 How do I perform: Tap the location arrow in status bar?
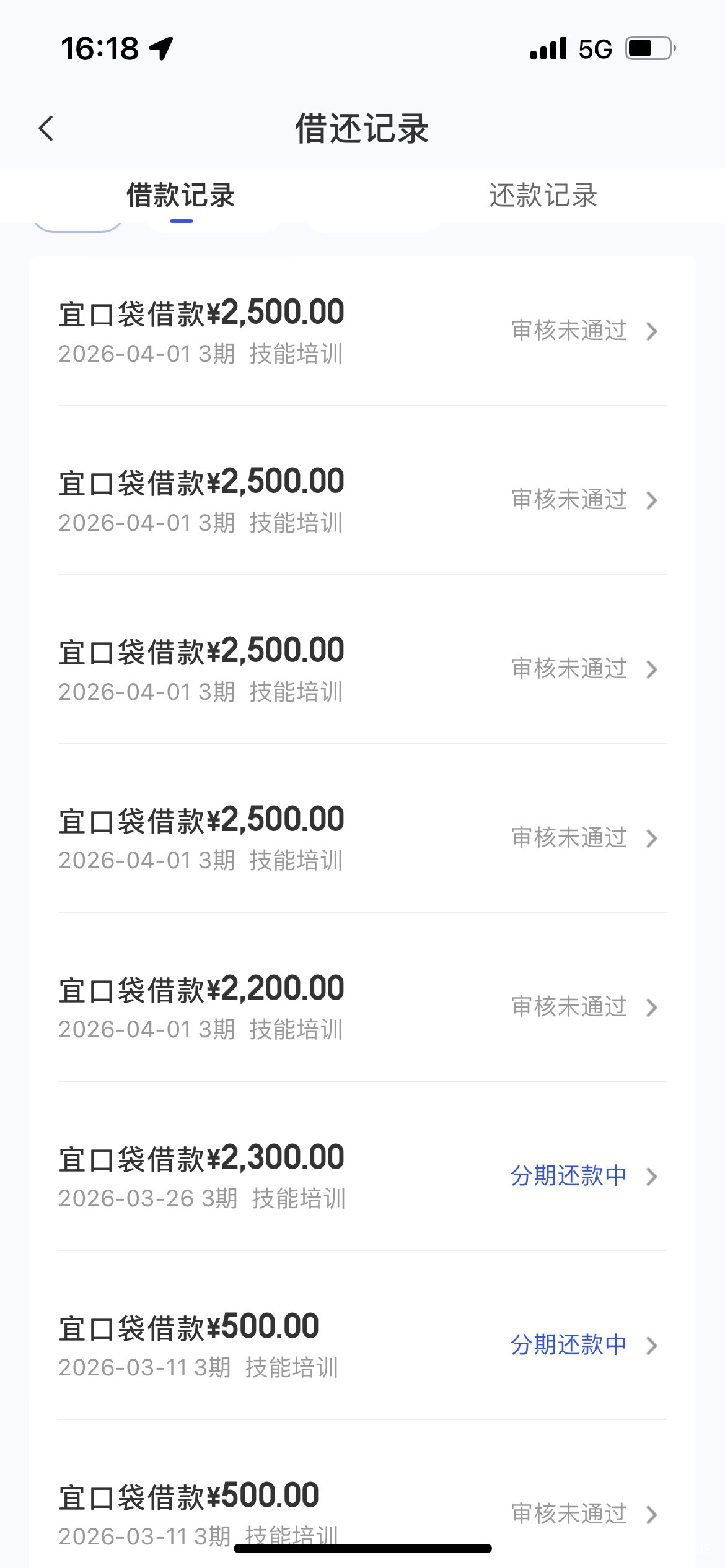point(162,48)
